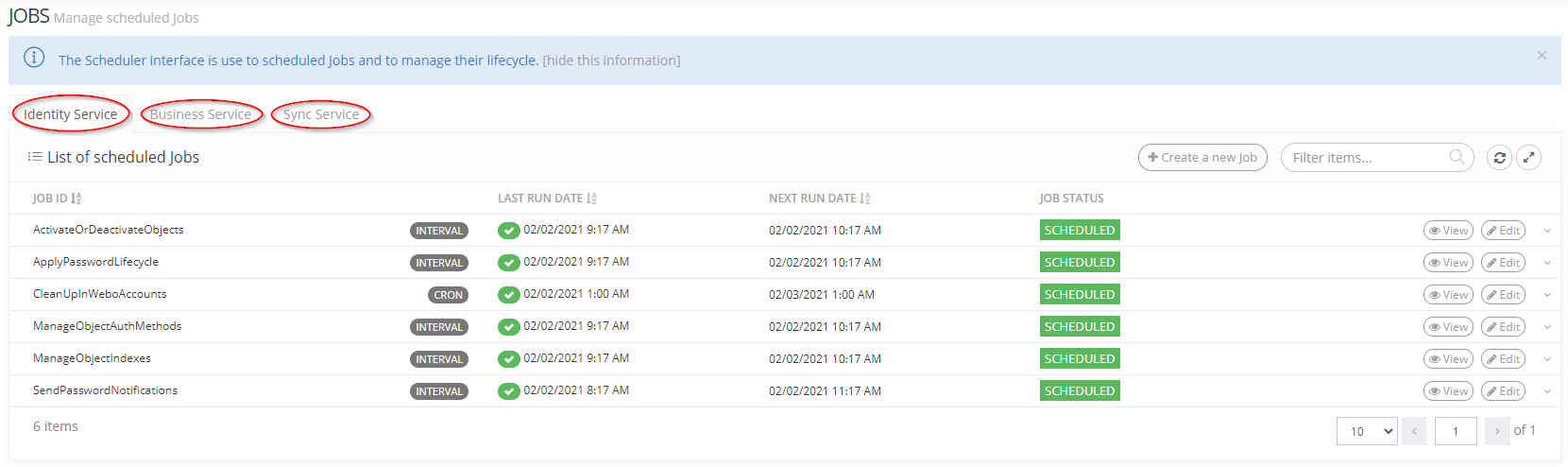The image size is (1568, 467).
Task: Sort by Next Run Date icon
Action: coord(865,199)
